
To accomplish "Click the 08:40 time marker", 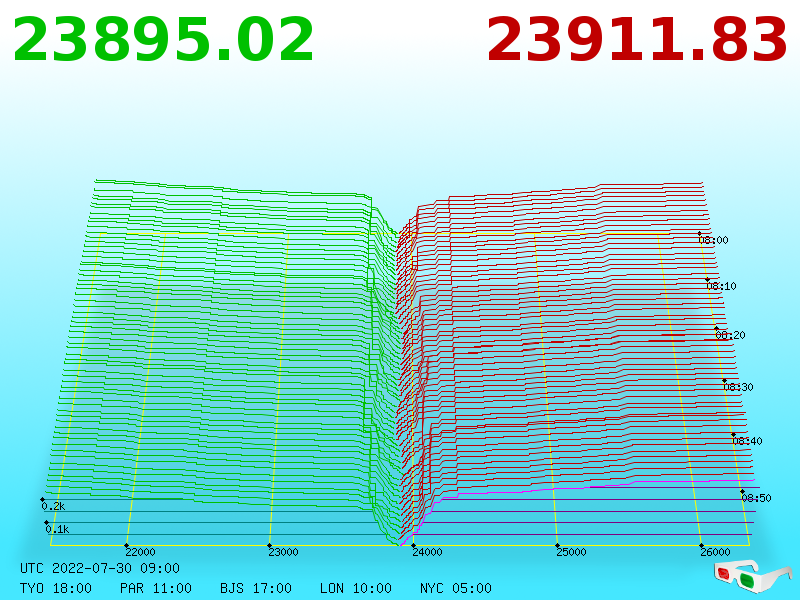I will tap(747, 441).
